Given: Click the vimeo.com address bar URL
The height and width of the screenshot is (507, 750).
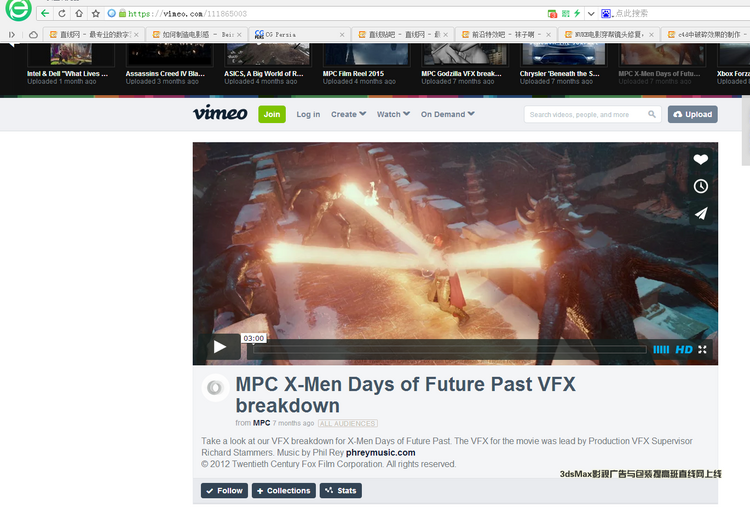Looking at the screenshot, I should coord(188,14).
